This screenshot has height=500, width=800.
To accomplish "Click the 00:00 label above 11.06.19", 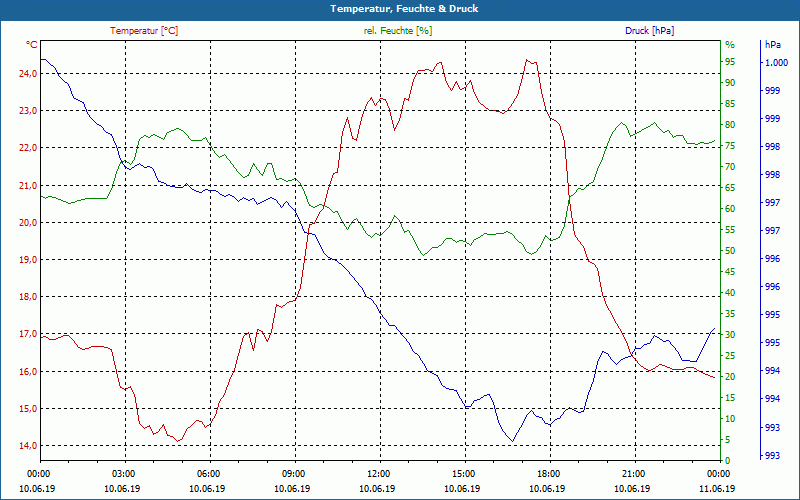I will 718,473.
